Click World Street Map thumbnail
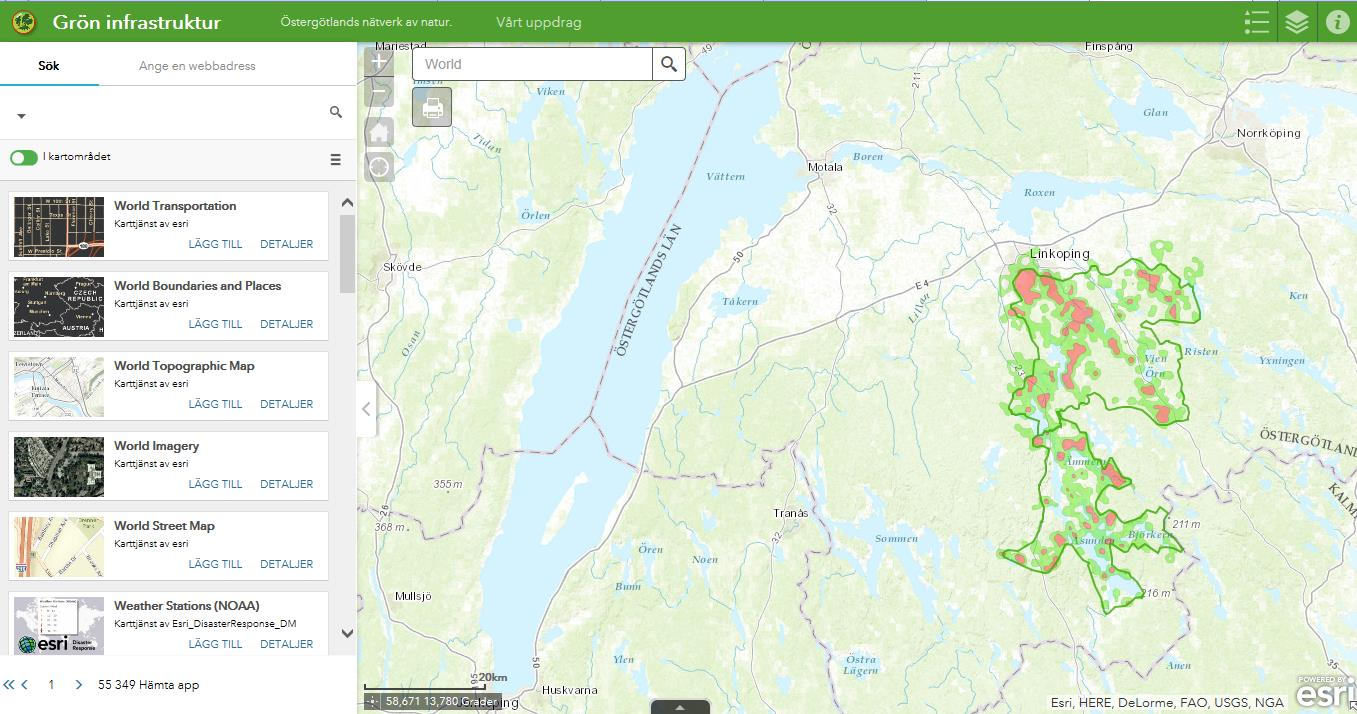 [59, 547]
